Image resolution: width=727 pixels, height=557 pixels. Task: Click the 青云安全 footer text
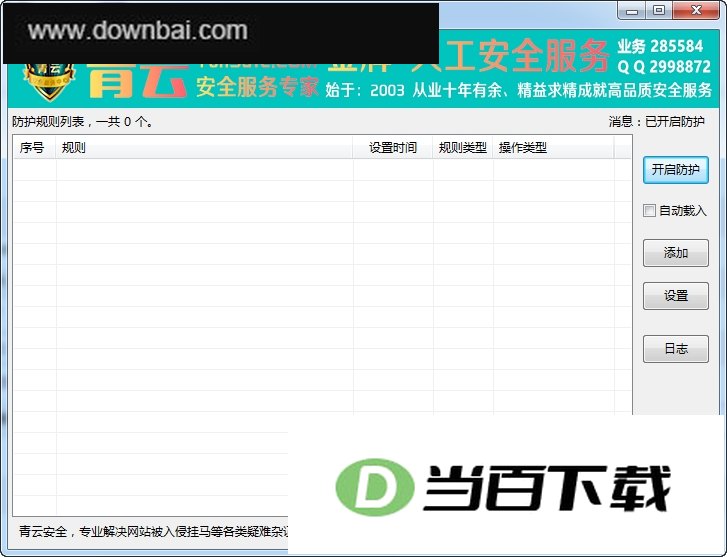(x=153, y=531)
